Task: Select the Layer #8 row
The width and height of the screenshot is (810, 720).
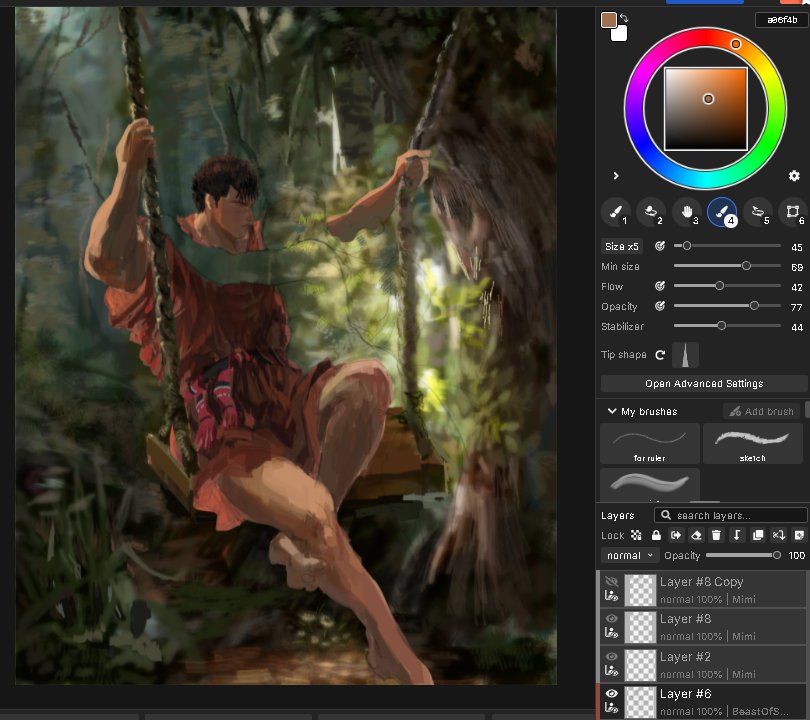Action: tap(703, 627)
